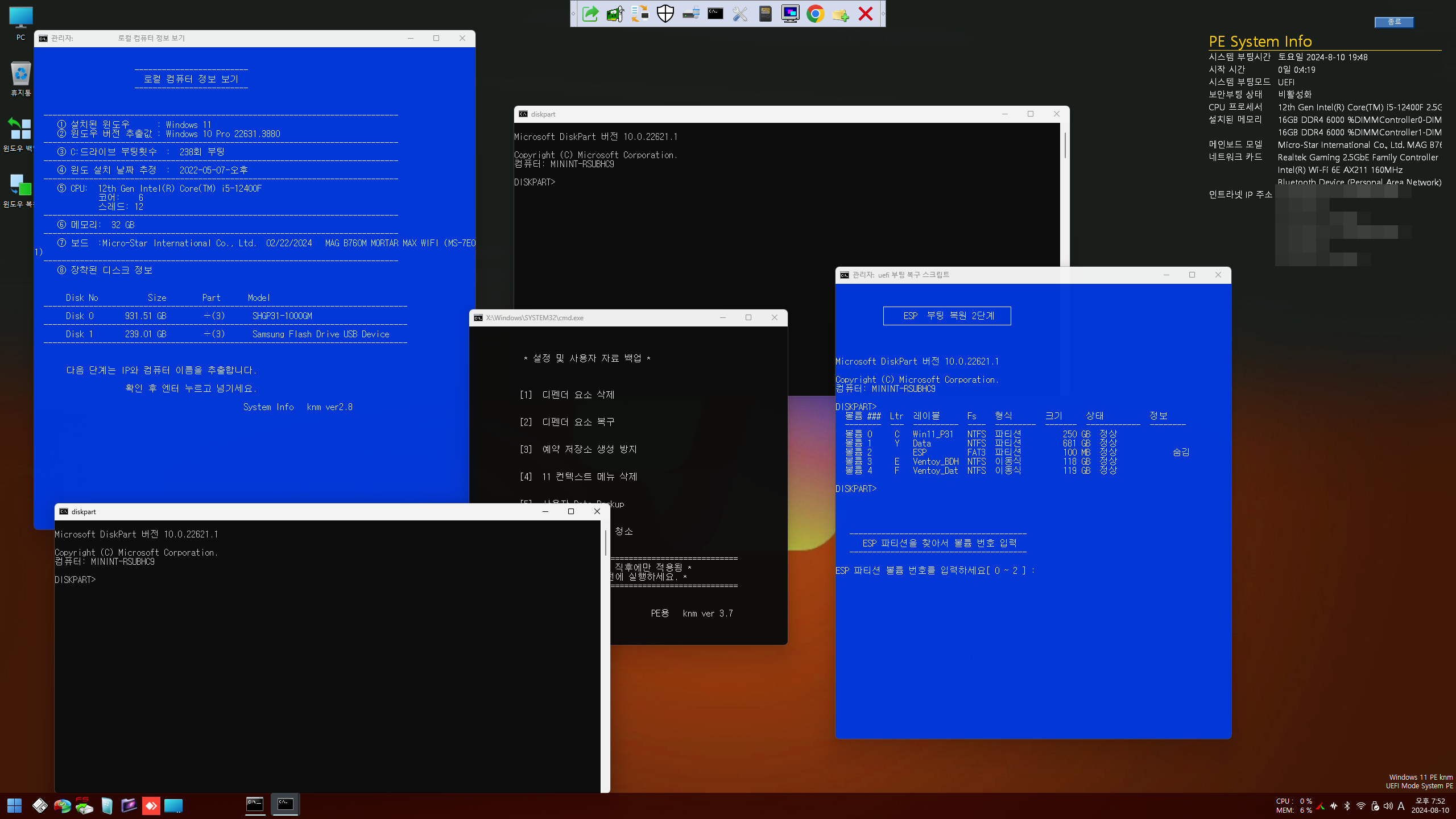Launch command prompt from the top dock
Image resolution: width=1456 pixels, height=819 pixels.
point(715,14)
